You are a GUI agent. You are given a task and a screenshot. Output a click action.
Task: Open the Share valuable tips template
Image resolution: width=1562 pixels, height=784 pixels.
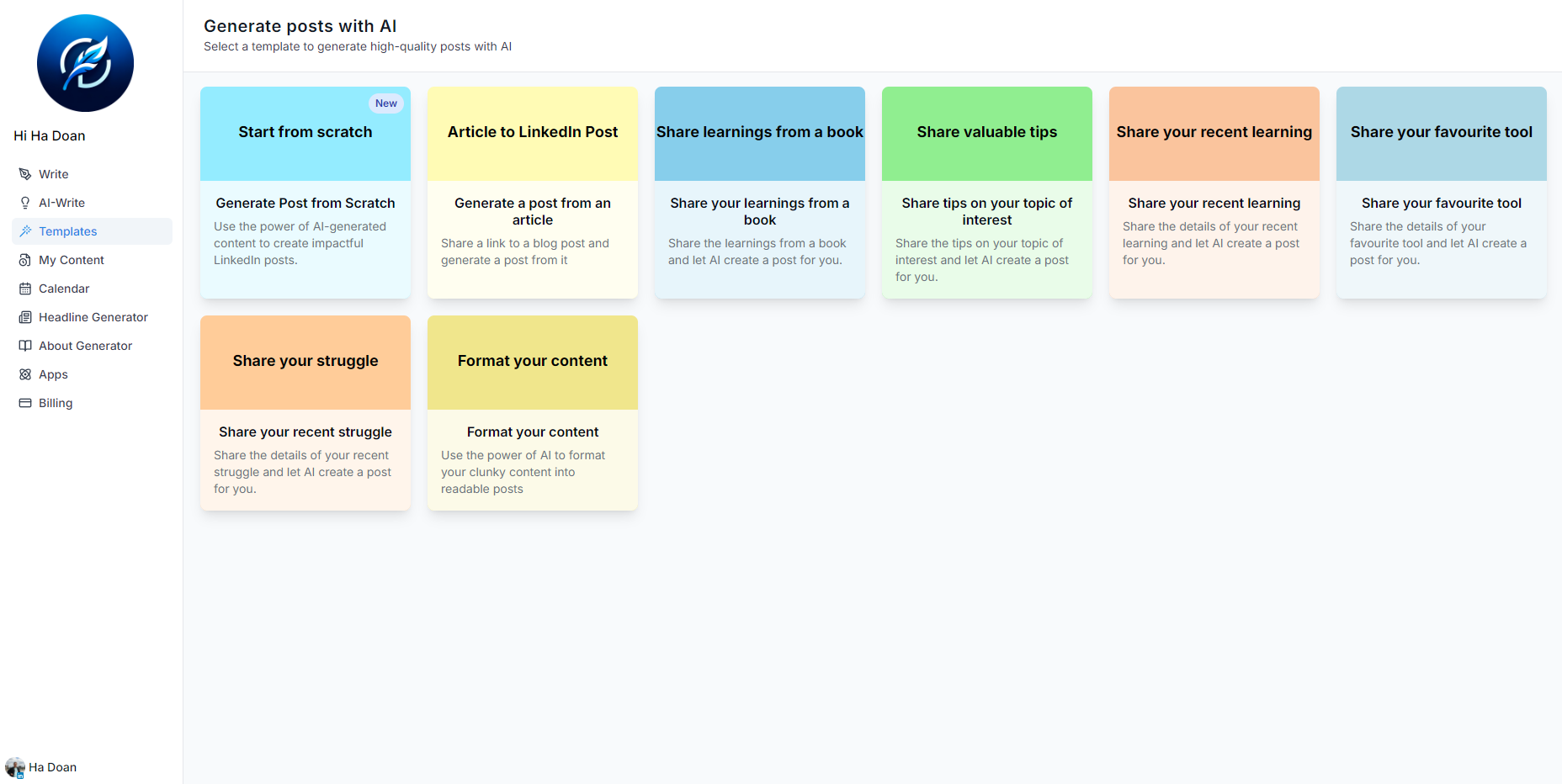pos(986,193)
